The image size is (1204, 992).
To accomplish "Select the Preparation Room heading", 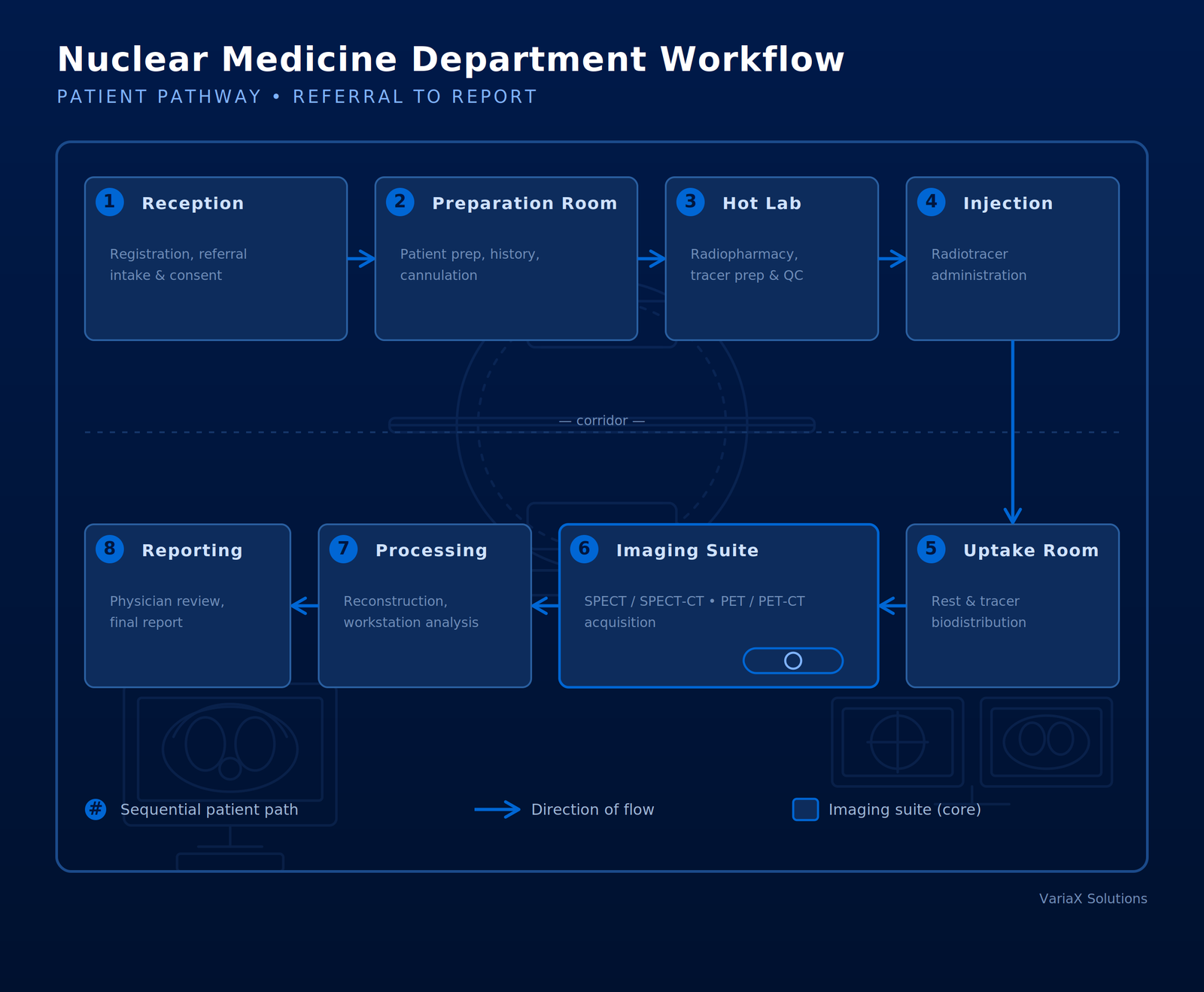I will 524,203.
